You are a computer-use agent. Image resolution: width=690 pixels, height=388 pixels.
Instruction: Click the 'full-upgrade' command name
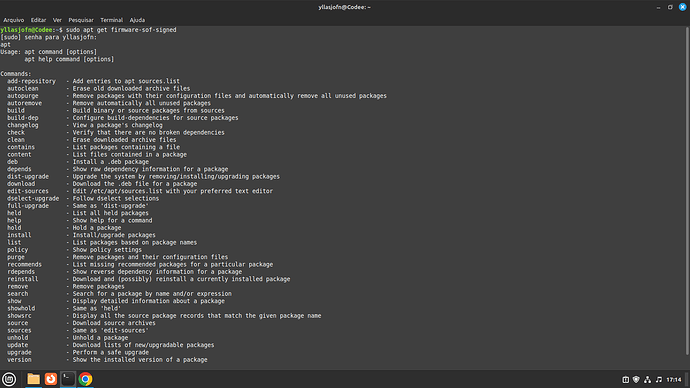(x=28, y=206)
